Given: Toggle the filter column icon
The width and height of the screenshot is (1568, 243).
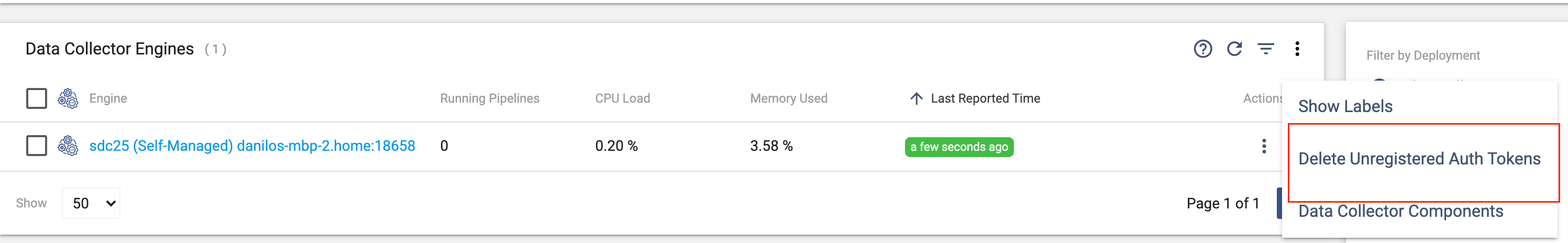Looking at the screenshot, I should pyautogui.click(x=1265, y=49).
